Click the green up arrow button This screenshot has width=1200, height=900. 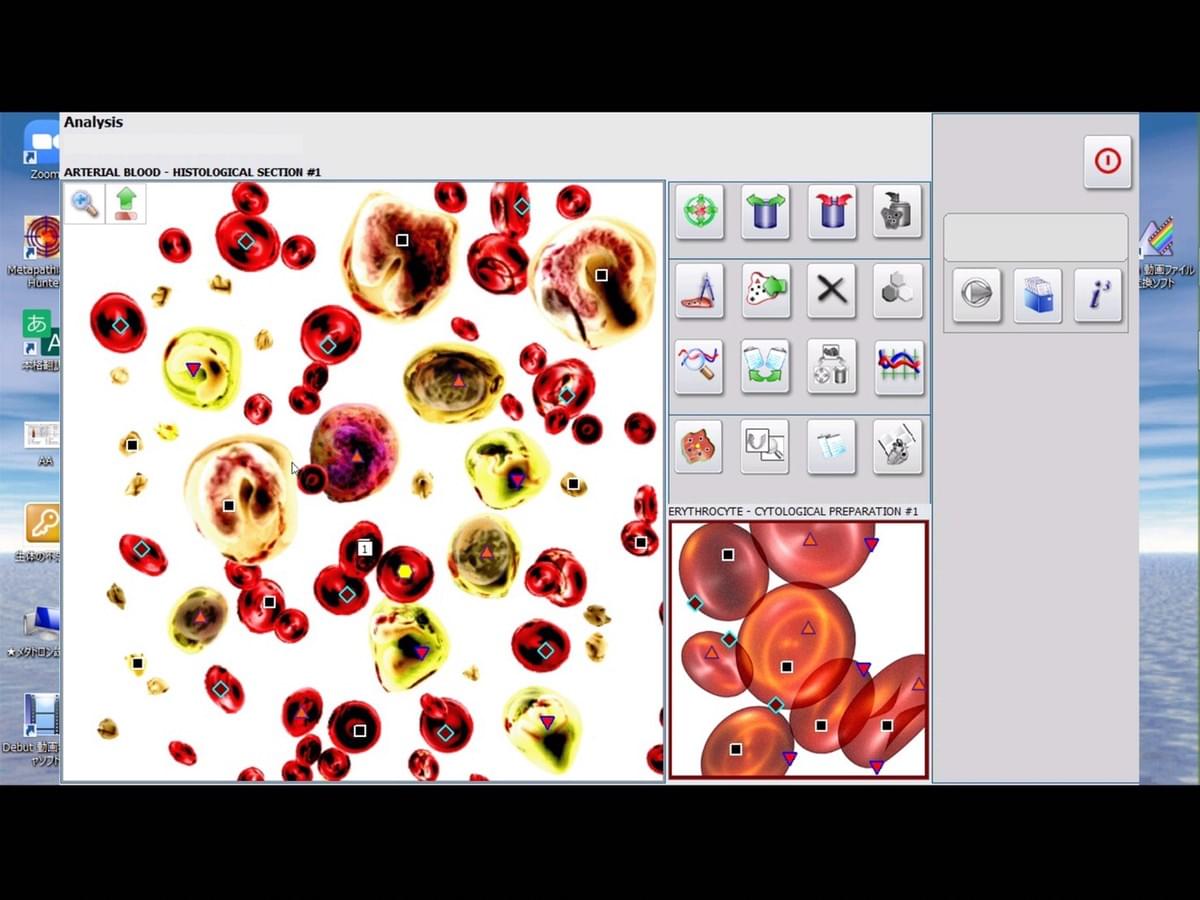(x=126, y=203)
